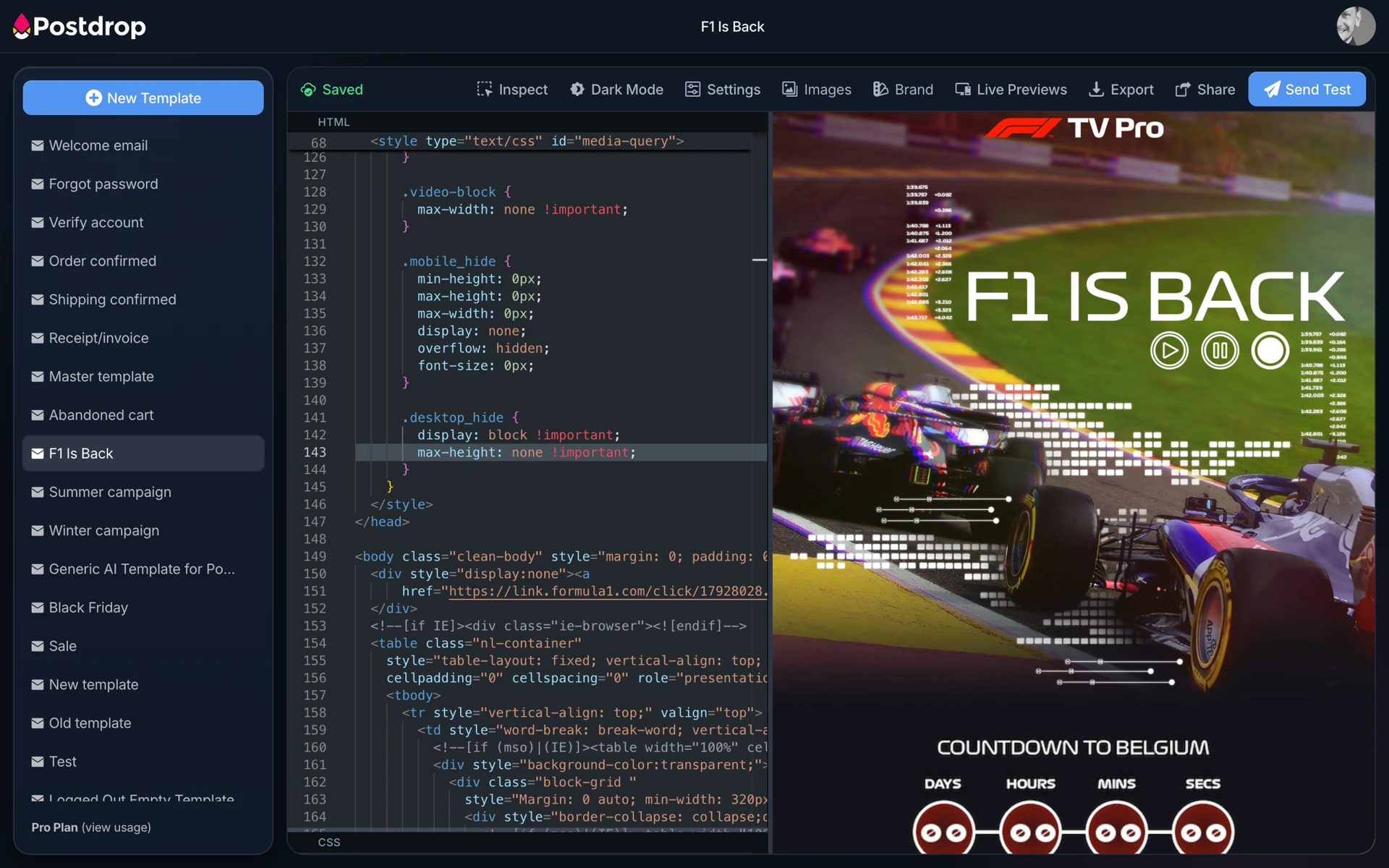
Task: Click the template title F1 Is Back
Action: (x=732, y=27)
